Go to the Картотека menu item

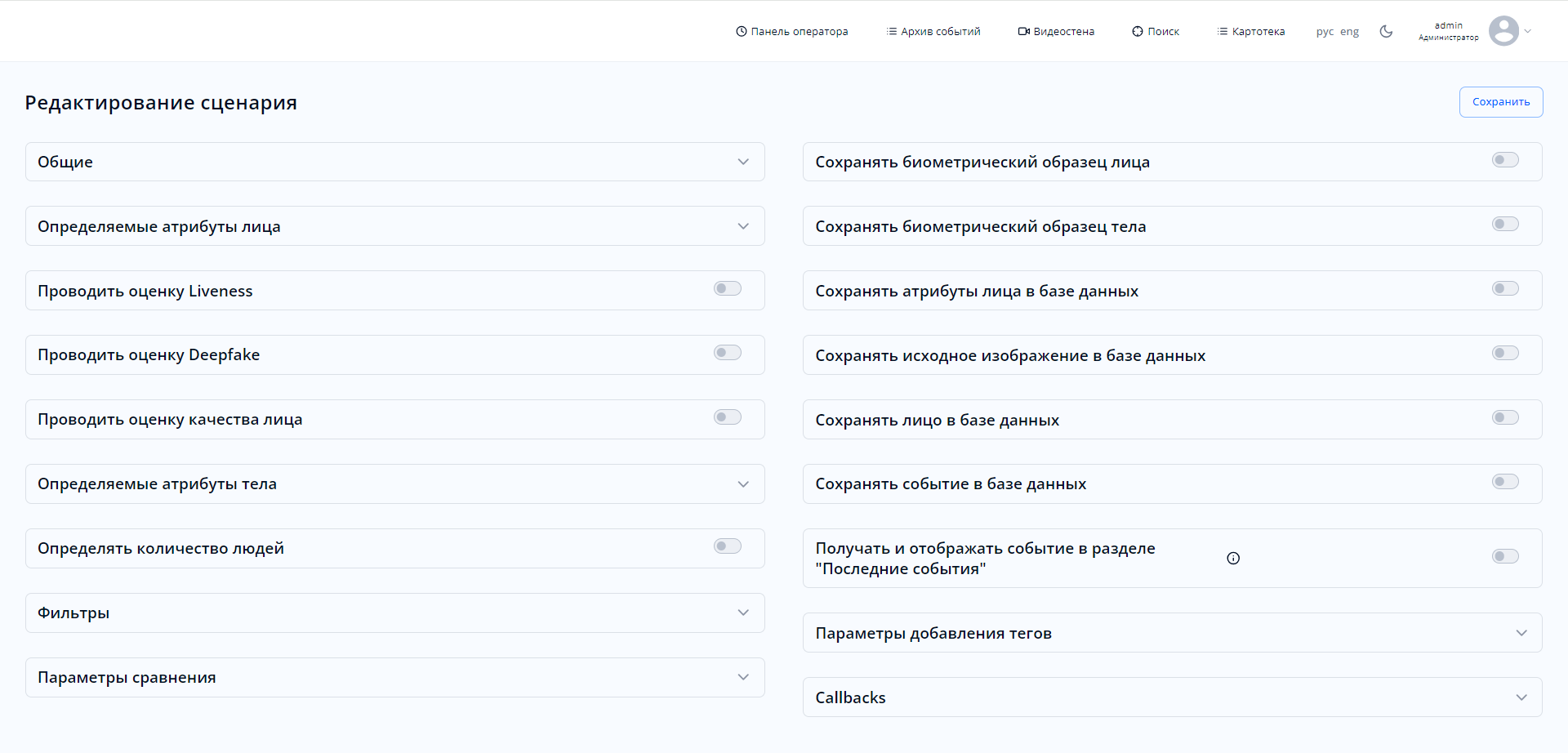coord(1258,32)
